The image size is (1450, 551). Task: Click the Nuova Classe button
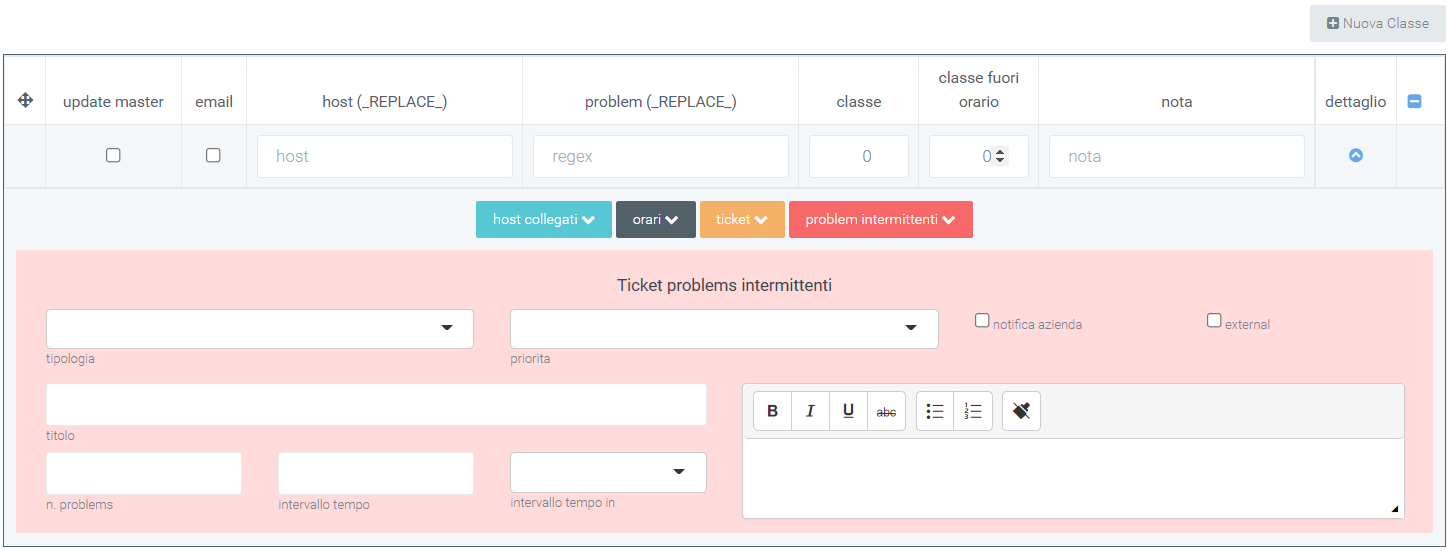1378,23
